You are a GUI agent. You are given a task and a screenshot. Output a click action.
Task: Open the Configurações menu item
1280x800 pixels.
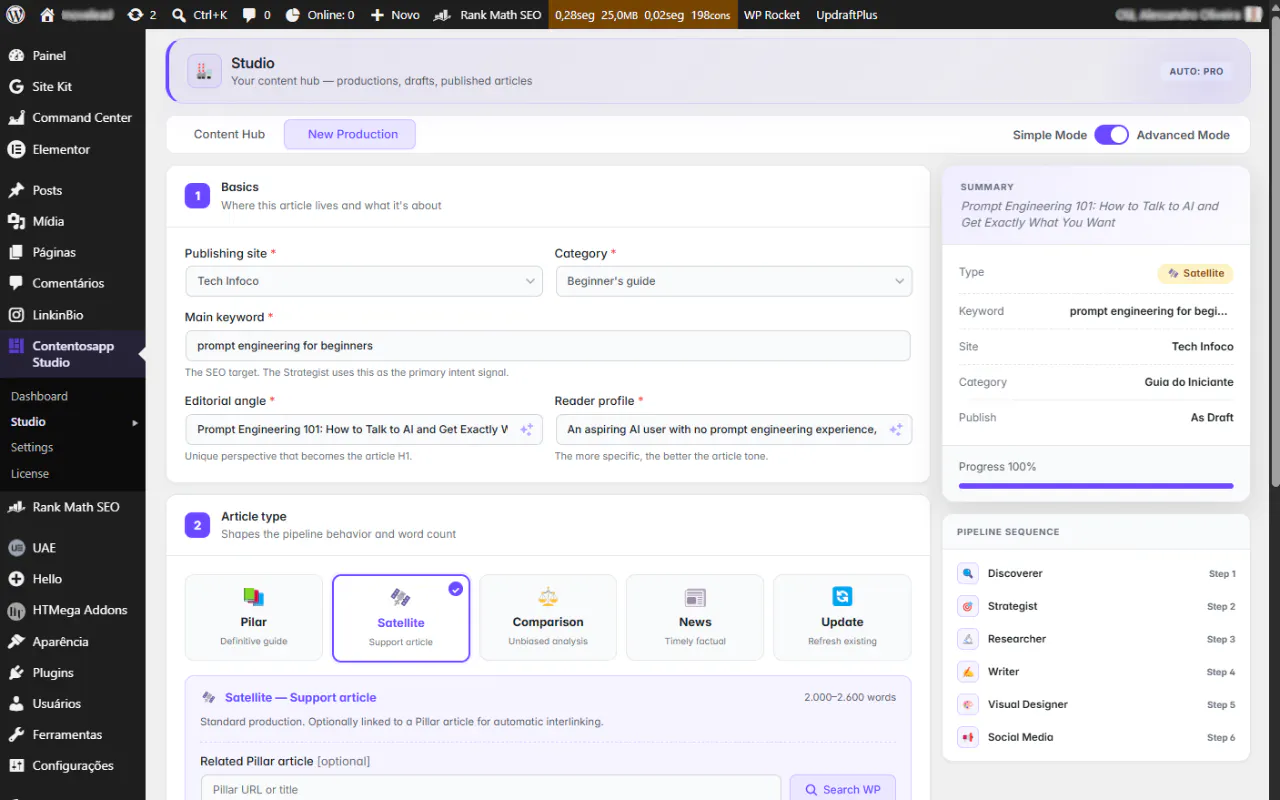(73, 766)
